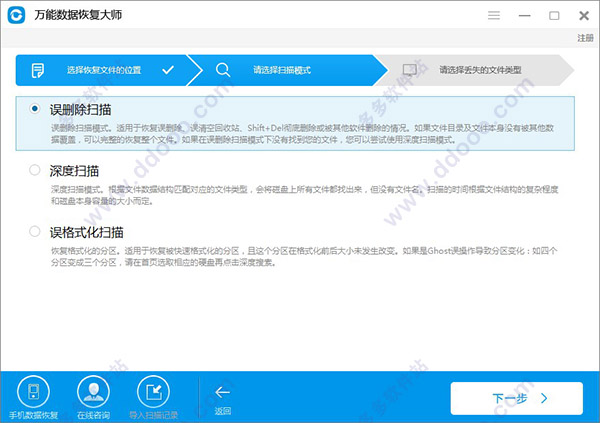Click the 误格式化扫描 heading text
This screenshot has height=423, width=600.
pos(86,232)
